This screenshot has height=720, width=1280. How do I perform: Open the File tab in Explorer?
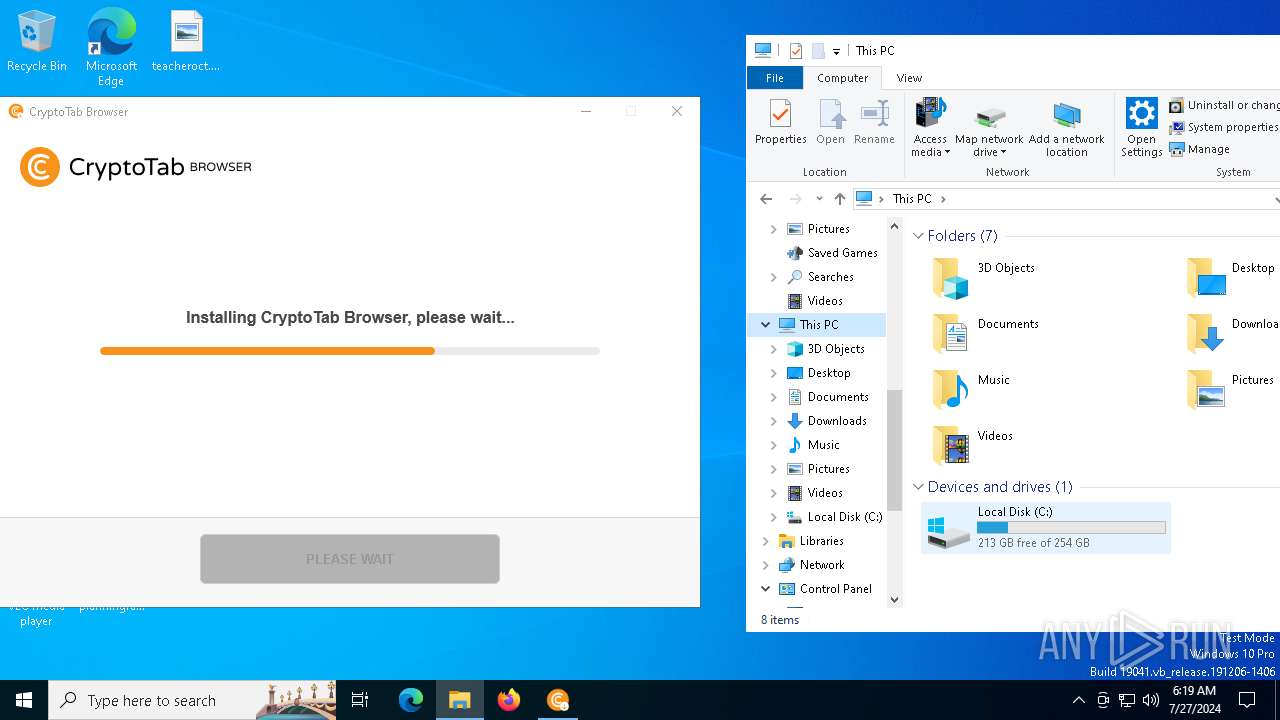pyautogui.click(x=775, y=78)
